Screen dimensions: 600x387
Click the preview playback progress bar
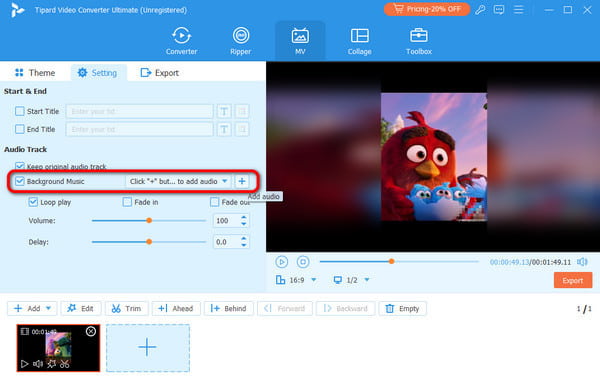point(399,261)
